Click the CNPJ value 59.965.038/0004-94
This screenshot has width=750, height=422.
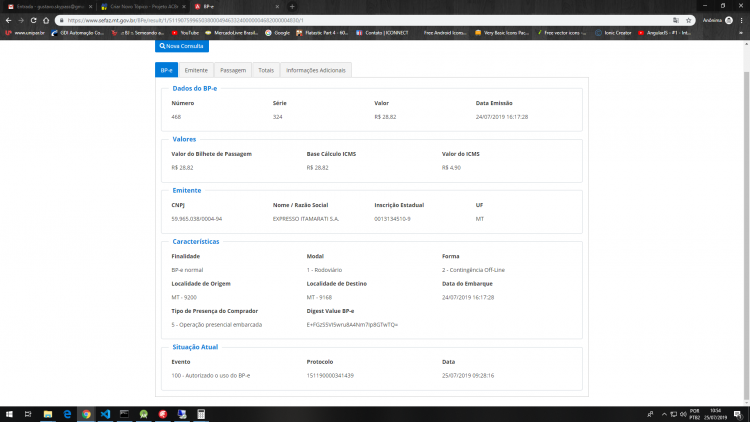coord(197,219)
